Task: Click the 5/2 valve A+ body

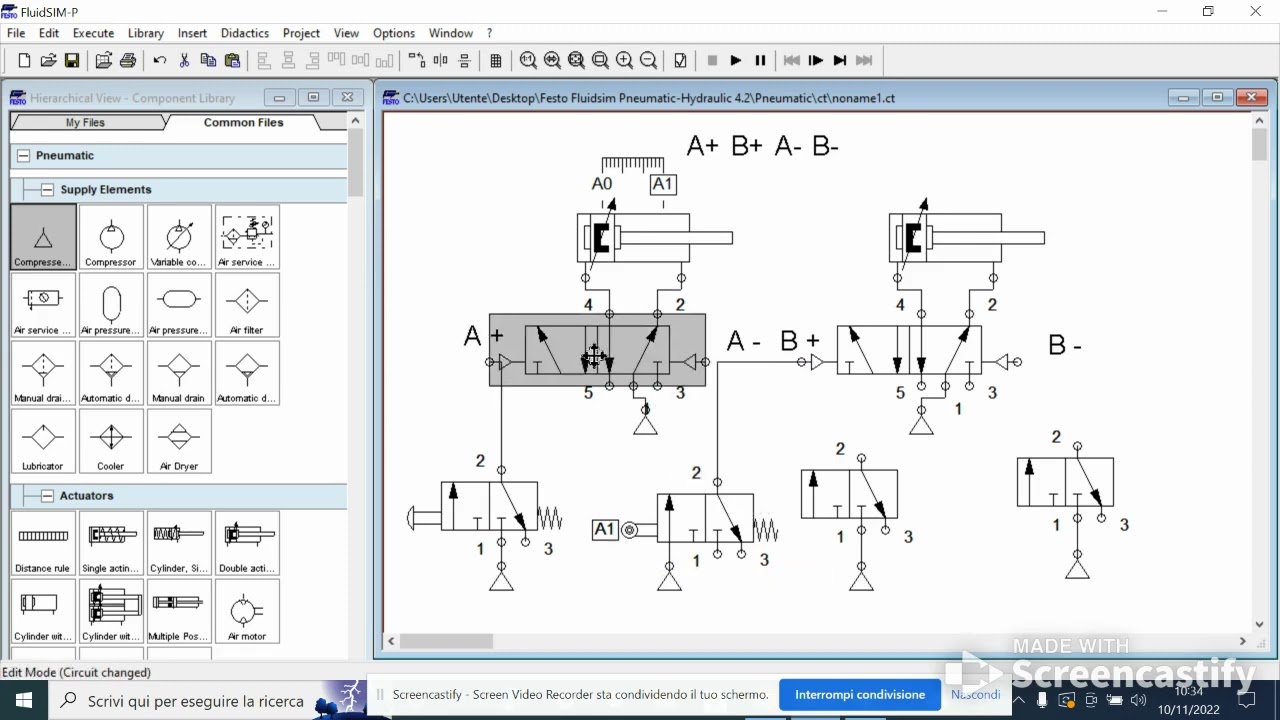Action: [597, 350]
